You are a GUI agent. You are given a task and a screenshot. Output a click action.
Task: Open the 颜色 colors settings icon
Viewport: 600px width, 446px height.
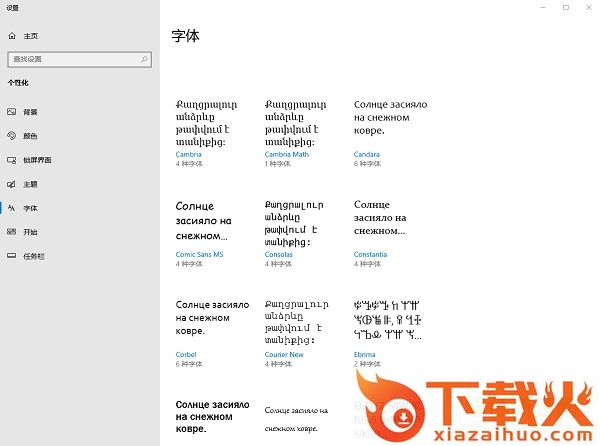[x=11, y=135]
